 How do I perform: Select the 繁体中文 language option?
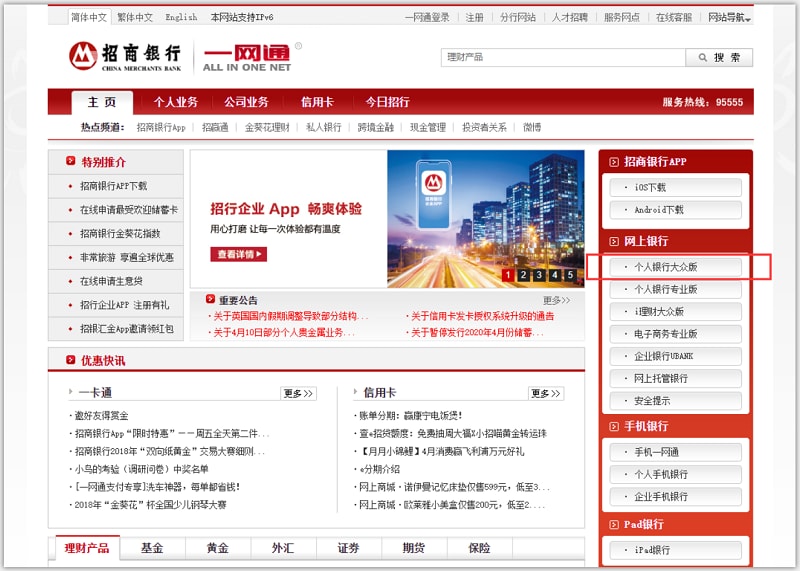(x=135, y=18)
